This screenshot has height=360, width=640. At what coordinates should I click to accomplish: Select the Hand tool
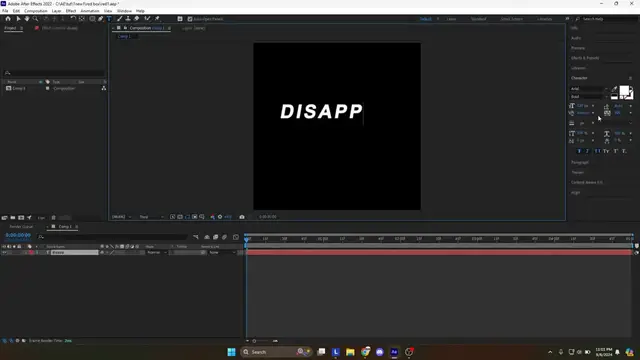coord(27,19)
